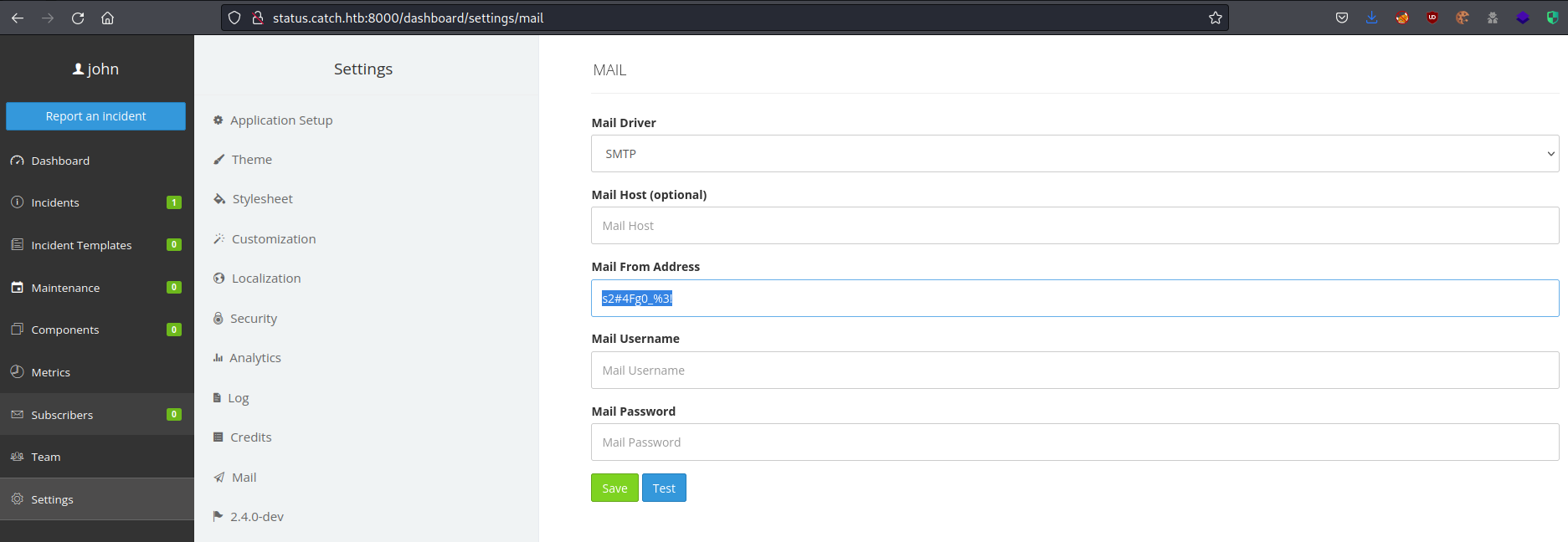Click the Incidents count badge
This screenshot has height=542, width=1568.
[174, 202]
